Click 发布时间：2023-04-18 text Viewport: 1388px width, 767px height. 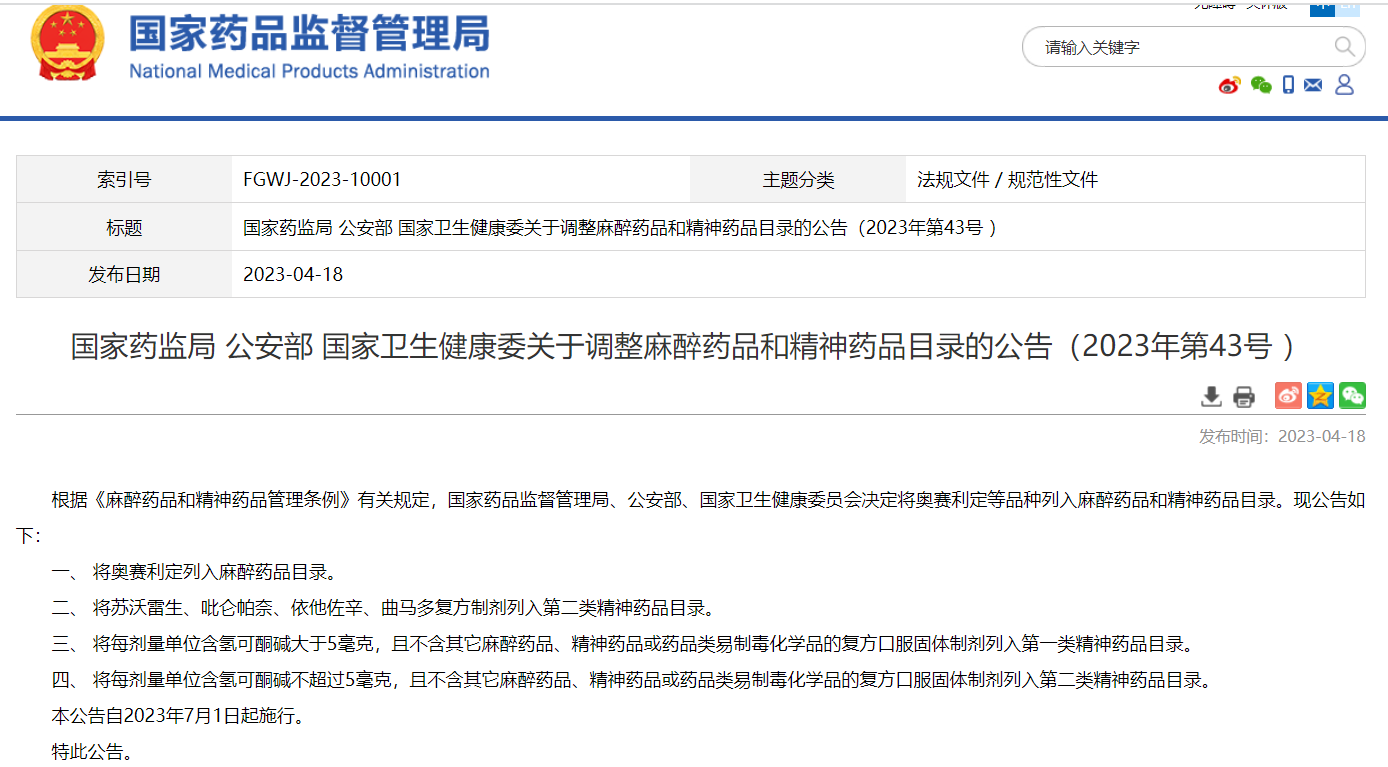point(1282,436)
